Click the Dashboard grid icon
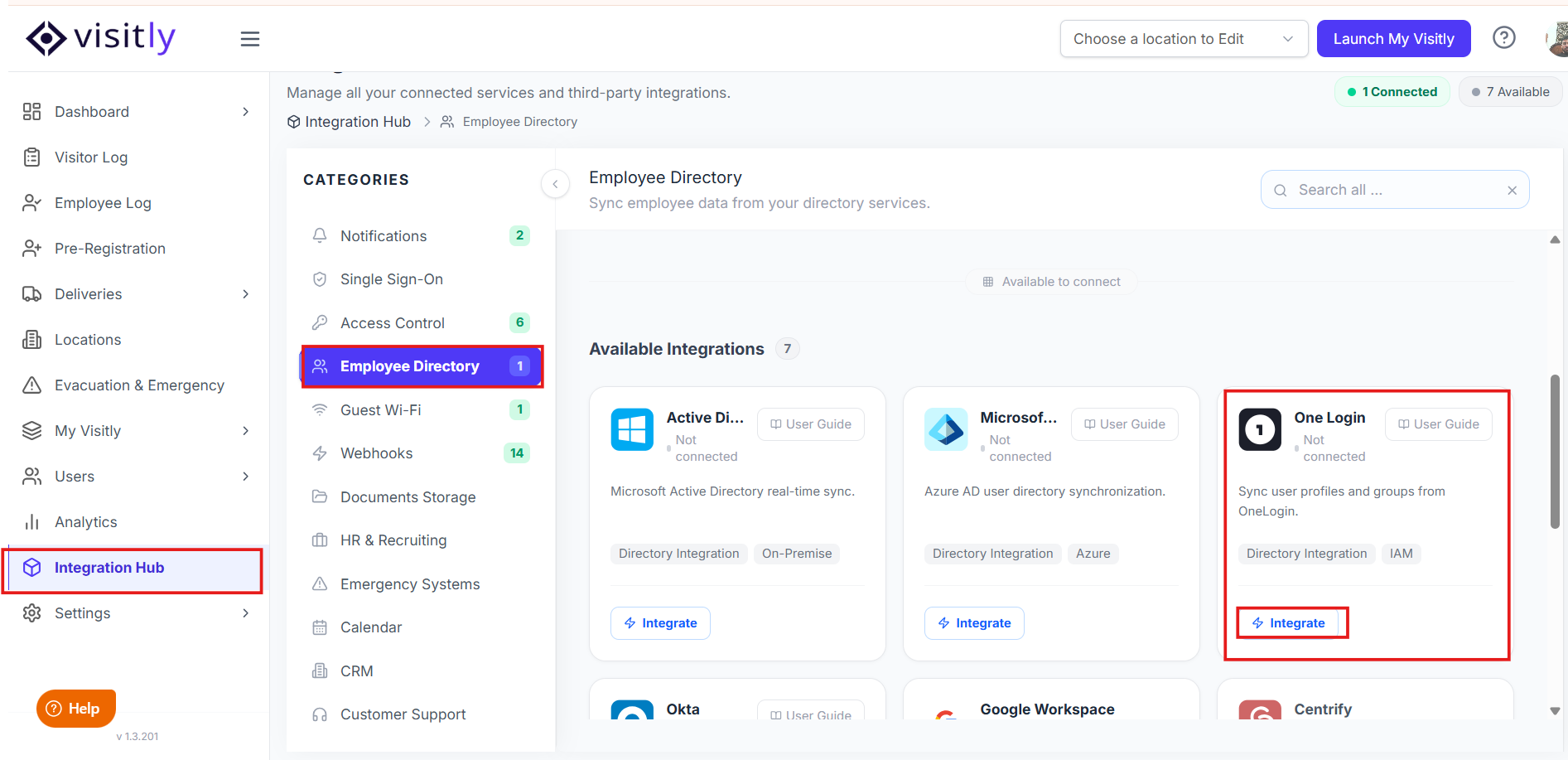This screenshot has height=760, width=1568. [31, 112]
